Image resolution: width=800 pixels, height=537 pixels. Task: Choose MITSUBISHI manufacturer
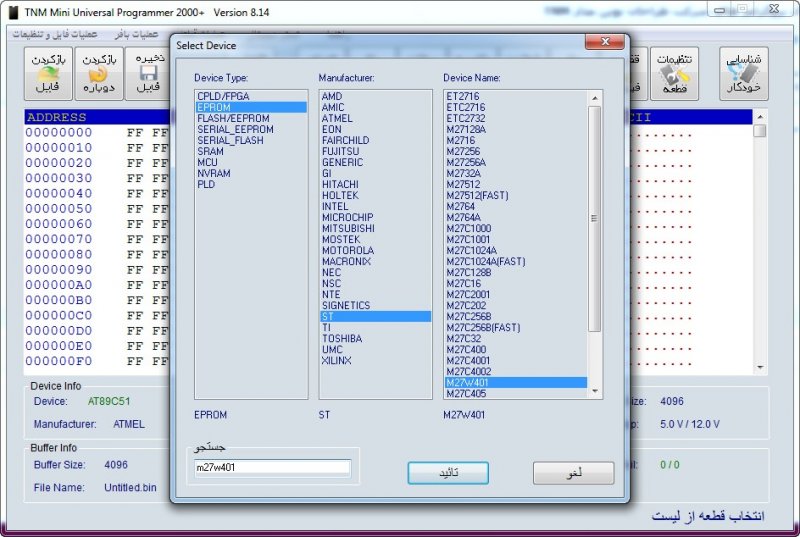pos(376,228)
